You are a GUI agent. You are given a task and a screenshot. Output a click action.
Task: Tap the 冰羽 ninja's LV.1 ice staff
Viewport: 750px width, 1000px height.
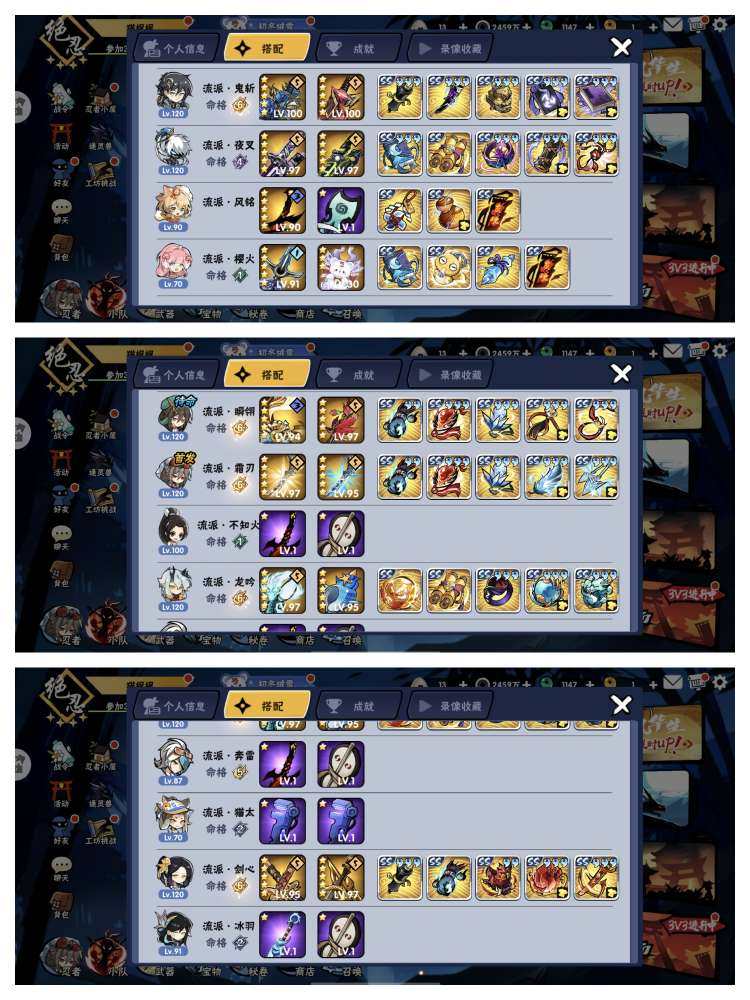(x=283, y=934)
